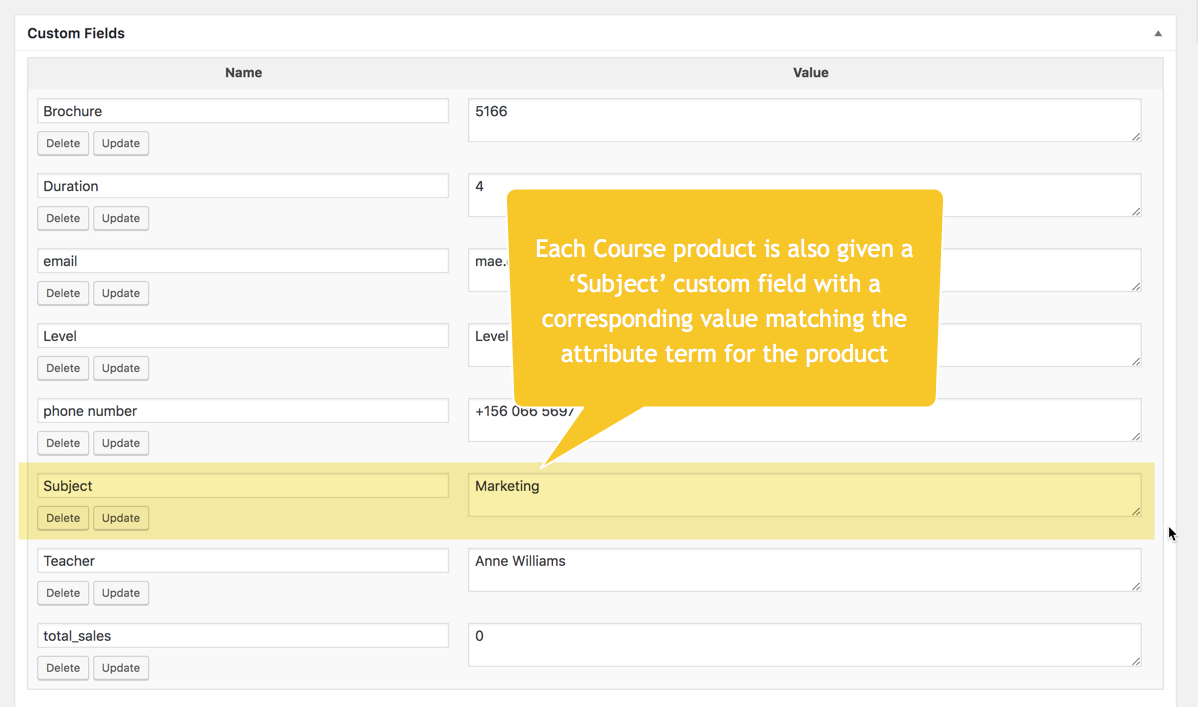
Task: Click the Marketing value textarea
Action: pyautogui.click(x=804, y=495)
